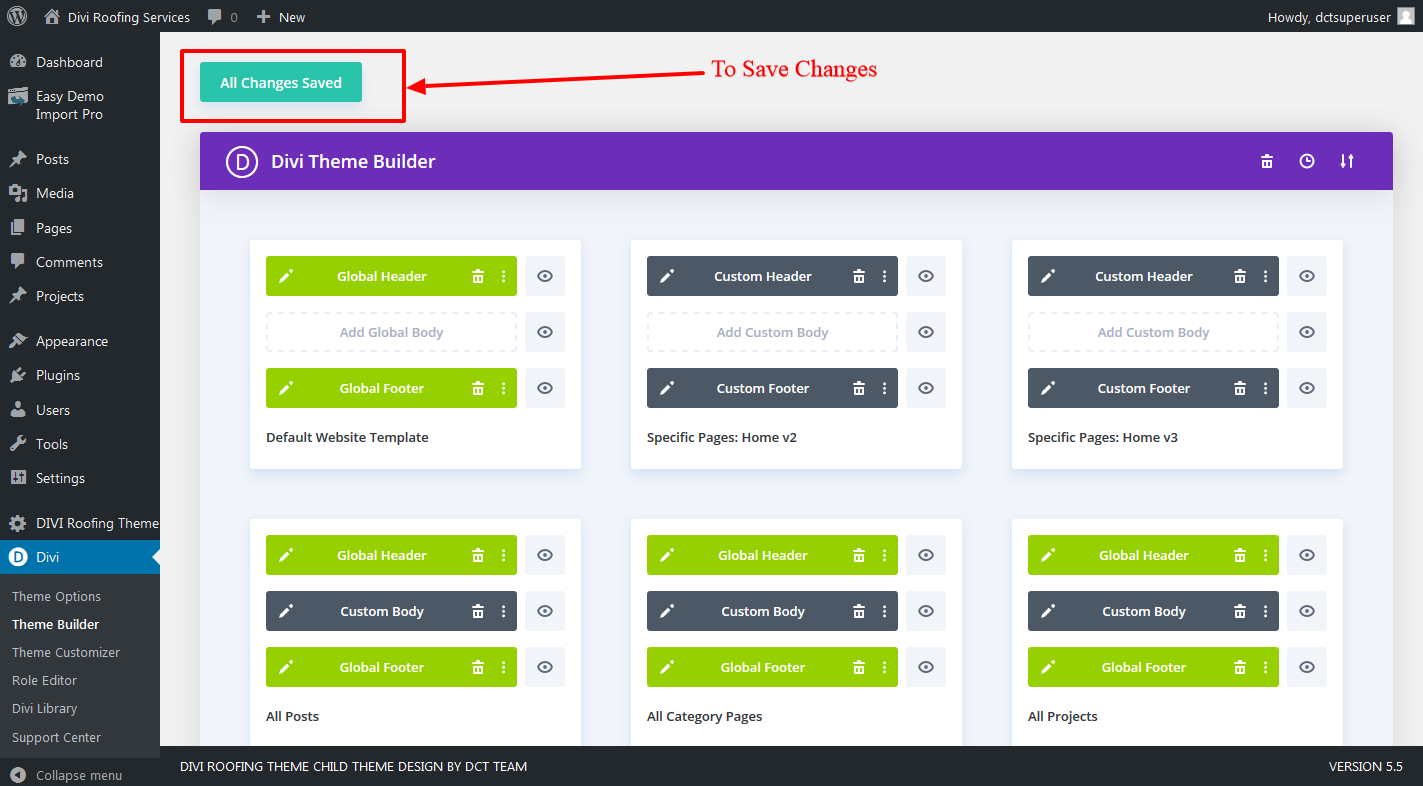
Task: Delete all templates using Theme Builder trash icon
Action: [x=1267, y=161]
